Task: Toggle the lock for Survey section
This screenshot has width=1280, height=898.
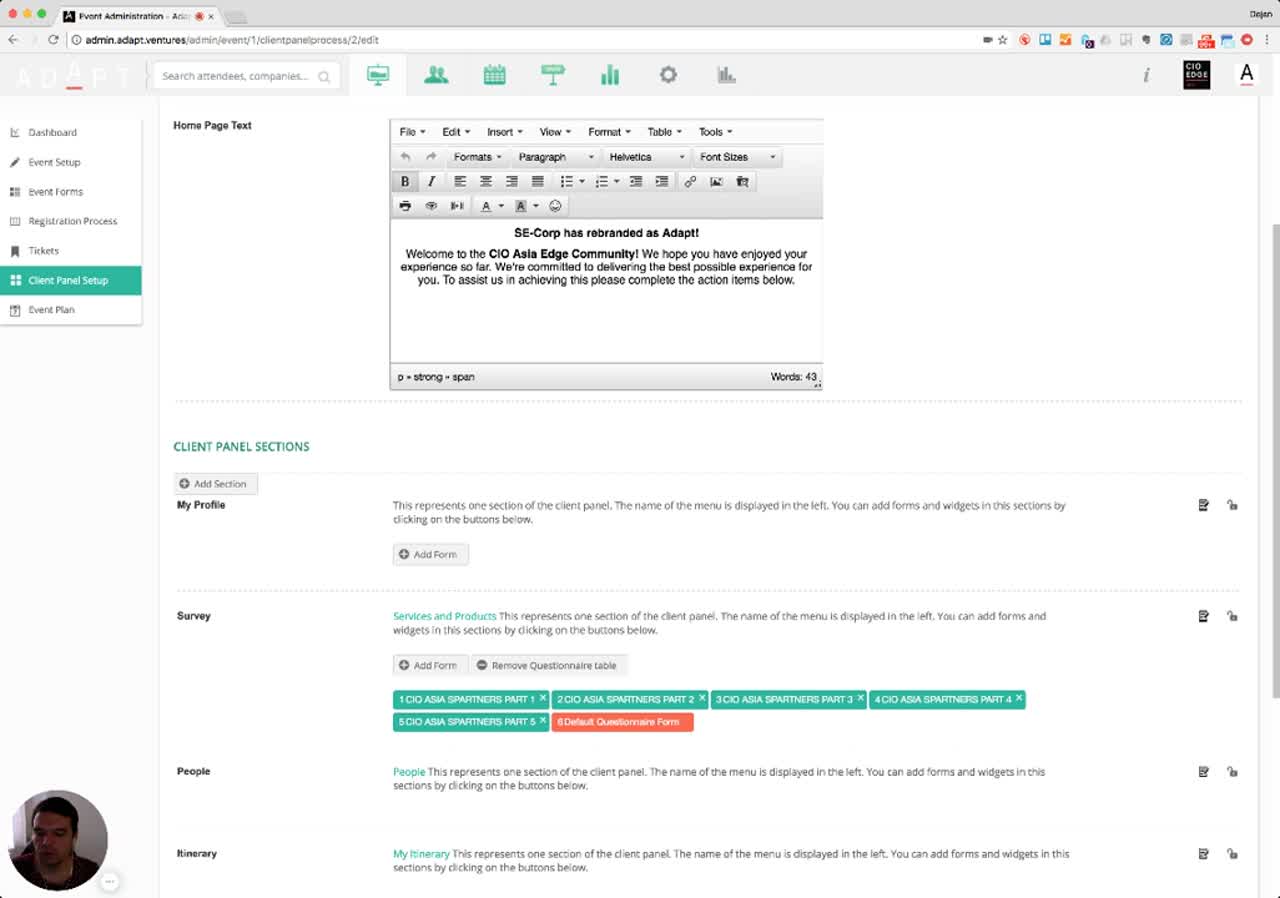Action: click(1232, 616)
